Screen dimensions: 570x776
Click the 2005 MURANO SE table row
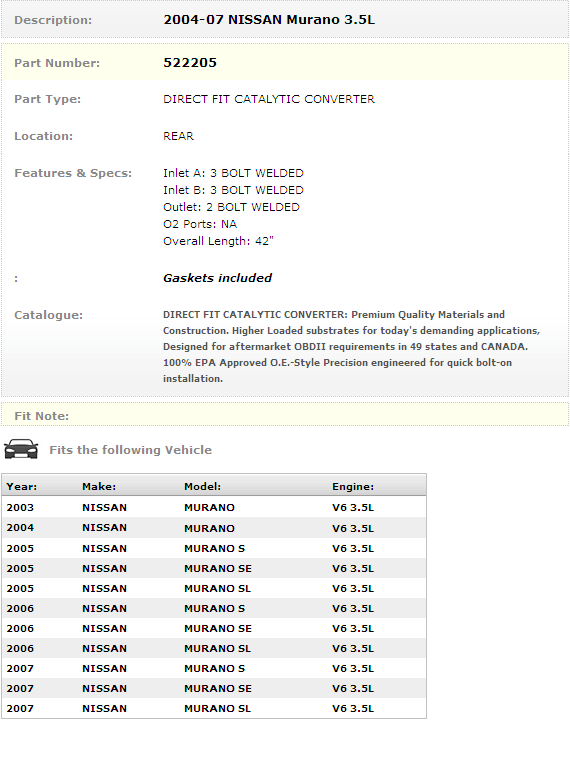click(x=214, y=568)
